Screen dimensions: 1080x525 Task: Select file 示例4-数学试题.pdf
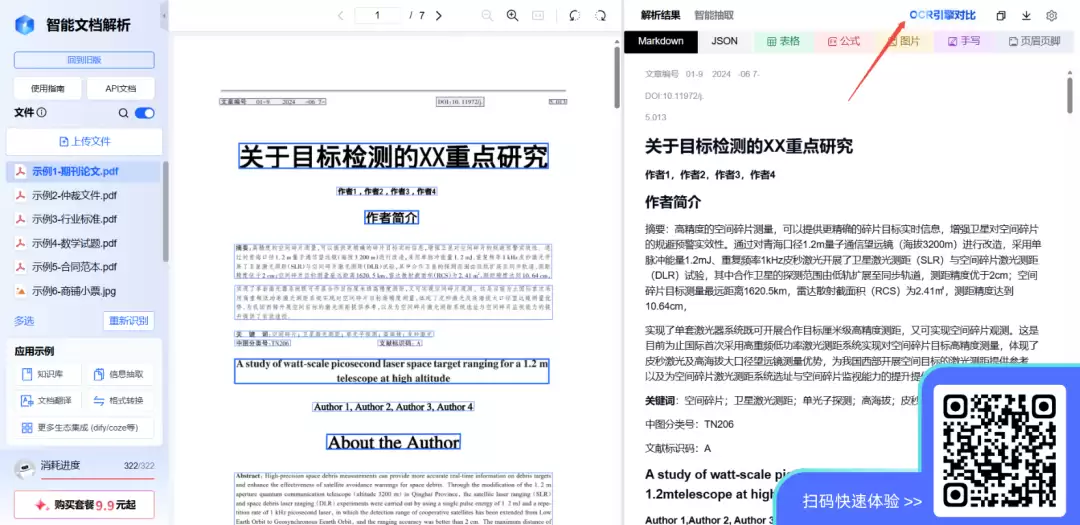(84, 243)
